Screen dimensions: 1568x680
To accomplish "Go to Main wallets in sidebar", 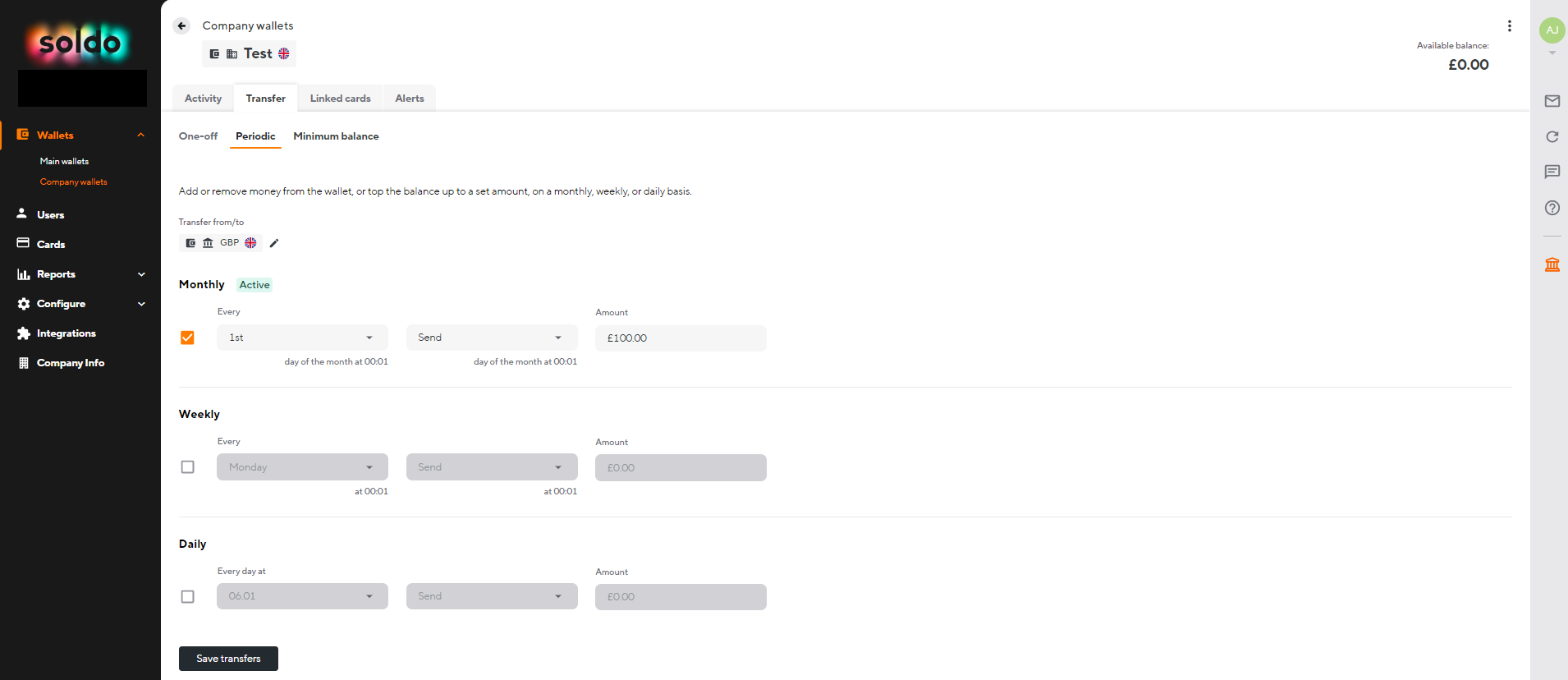I will pos(64,162).
